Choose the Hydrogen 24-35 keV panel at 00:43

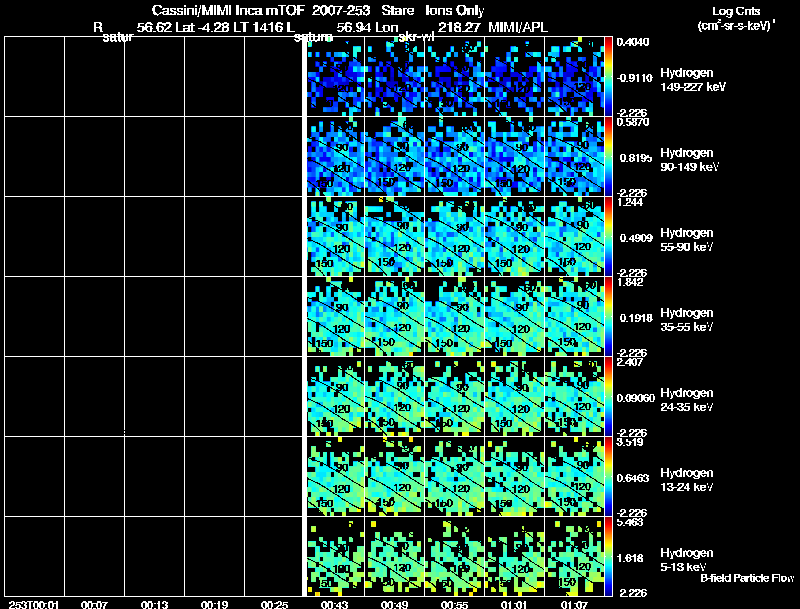pyautogui.click(x=335, y=397)
